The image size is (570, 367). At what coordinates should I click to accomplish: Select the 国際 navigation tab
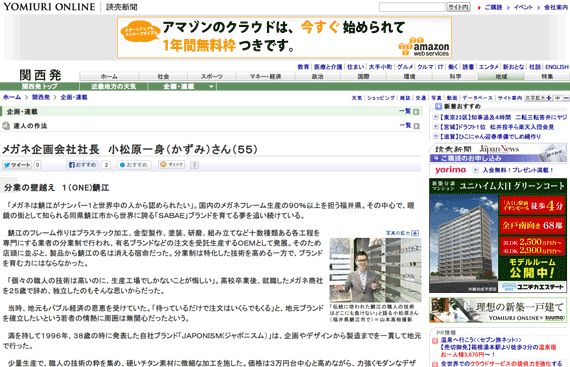click(364, 76)
